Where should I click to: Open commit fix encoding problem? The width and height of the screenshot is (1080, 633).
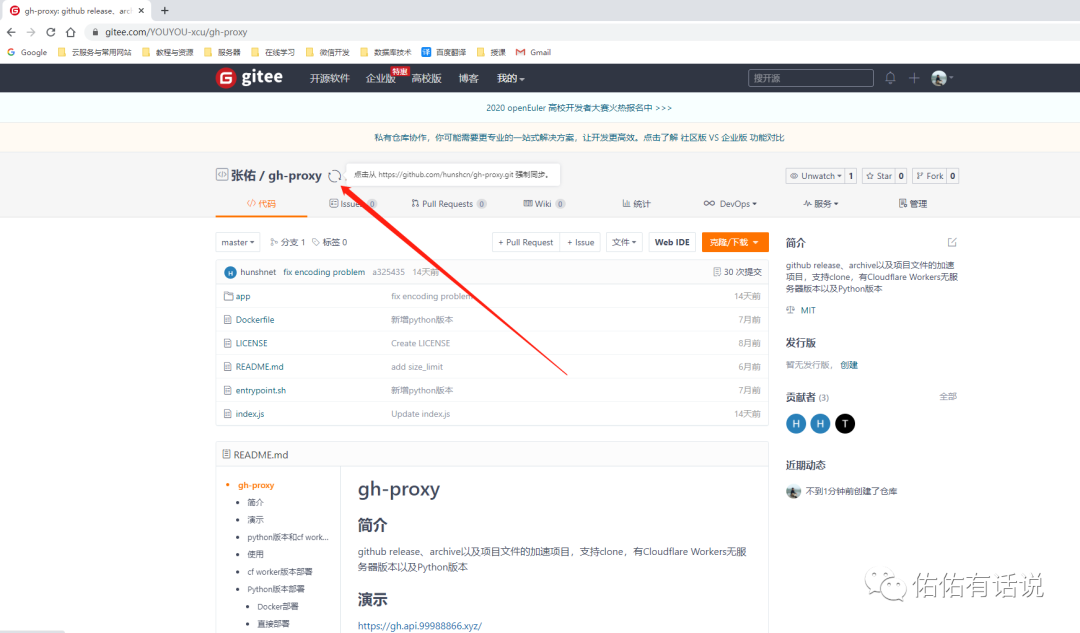324,272
